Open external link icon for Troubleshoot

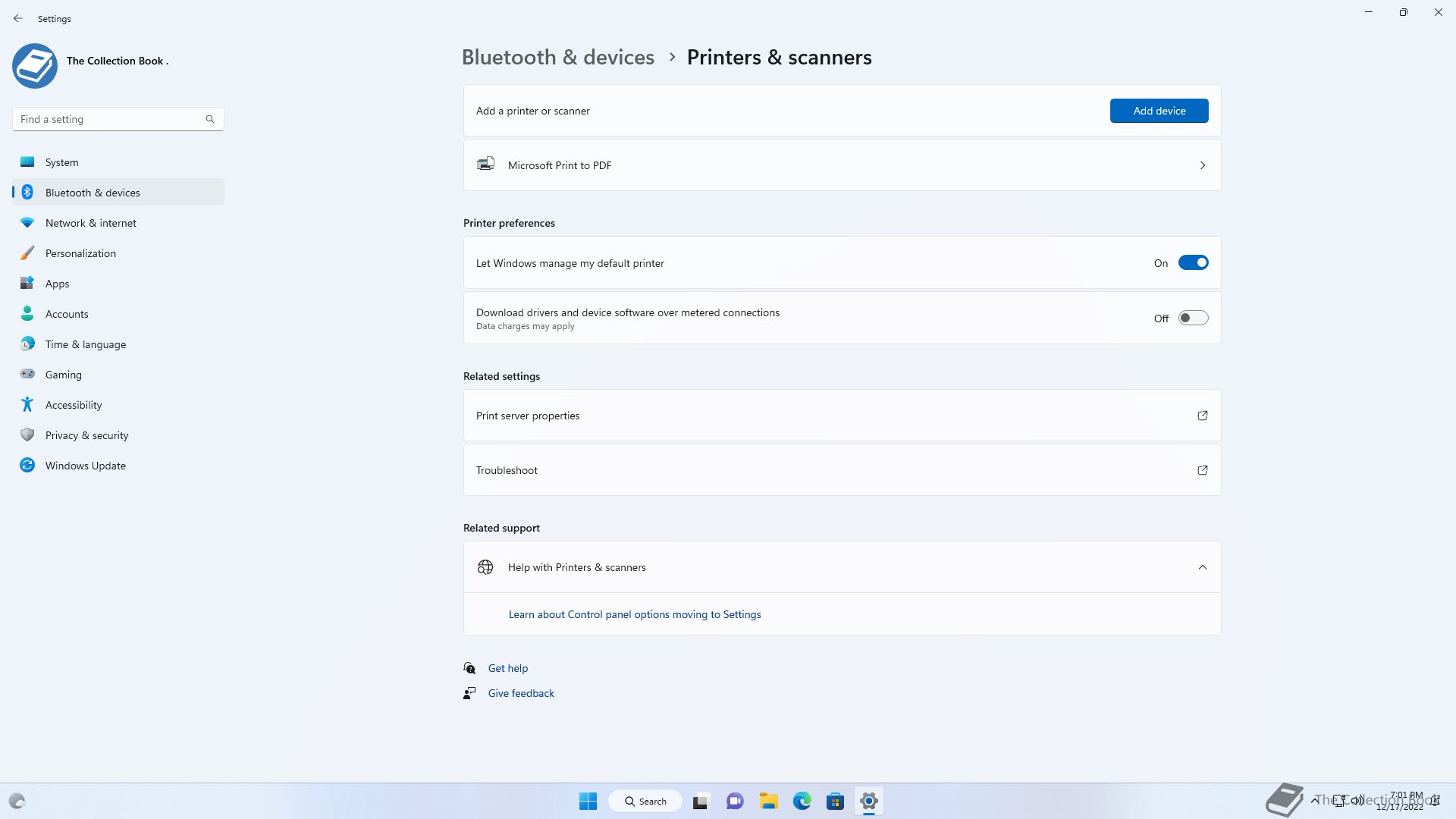pos(1203,470)
